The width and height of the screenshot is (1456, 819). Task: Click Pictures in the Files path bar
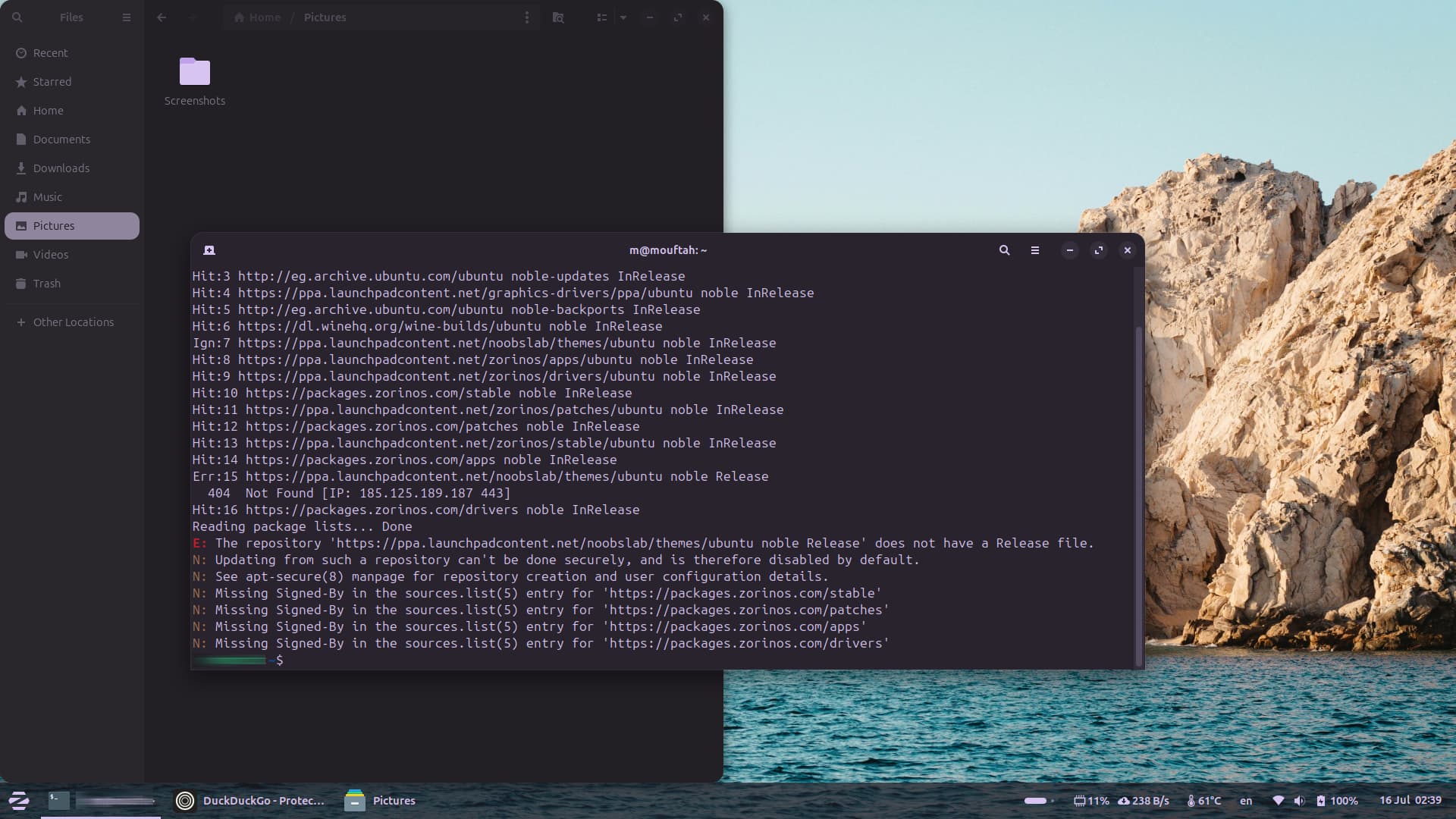[325, 17]
